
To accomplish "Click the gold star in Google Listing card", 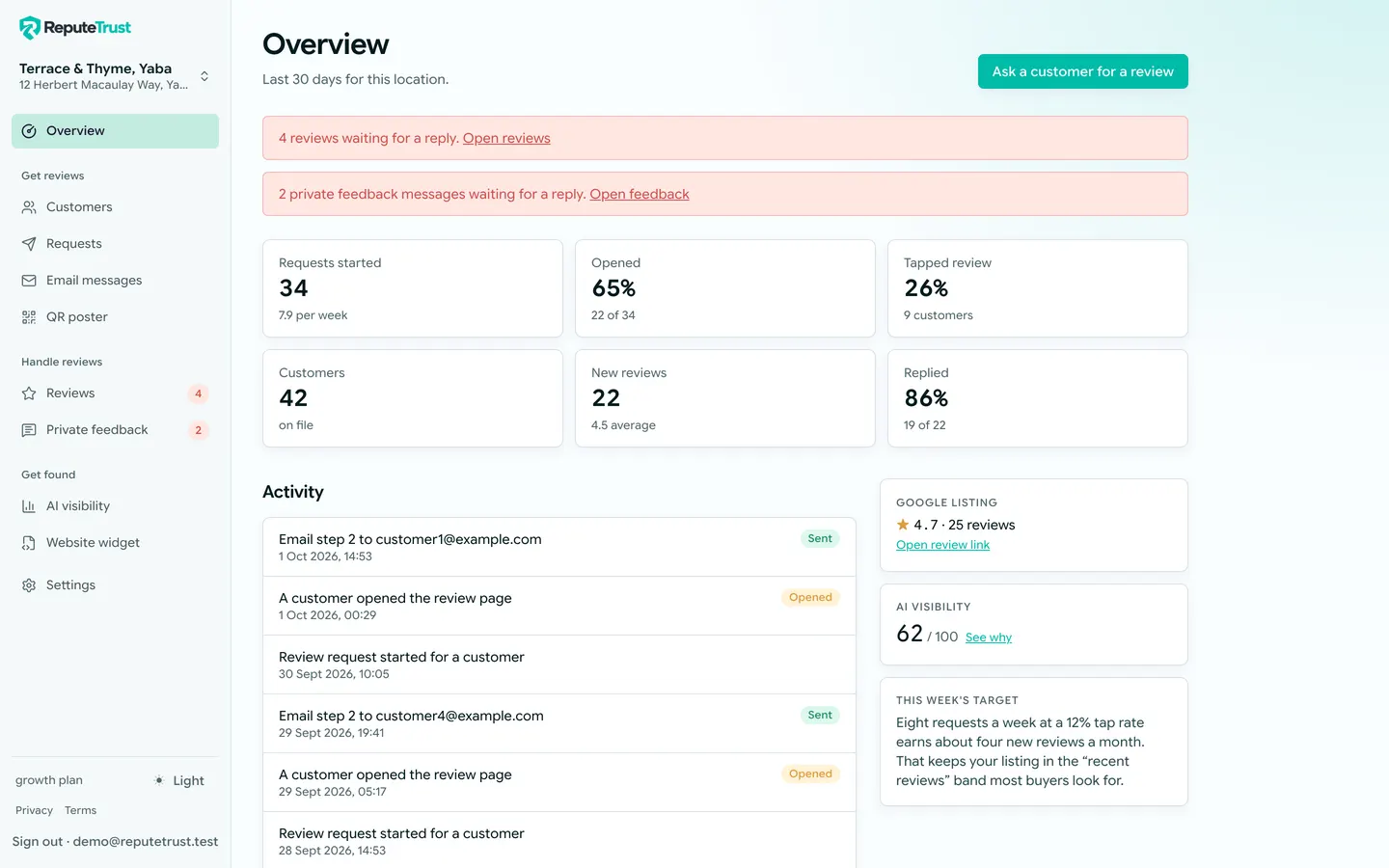I will [x=903, y=525].
